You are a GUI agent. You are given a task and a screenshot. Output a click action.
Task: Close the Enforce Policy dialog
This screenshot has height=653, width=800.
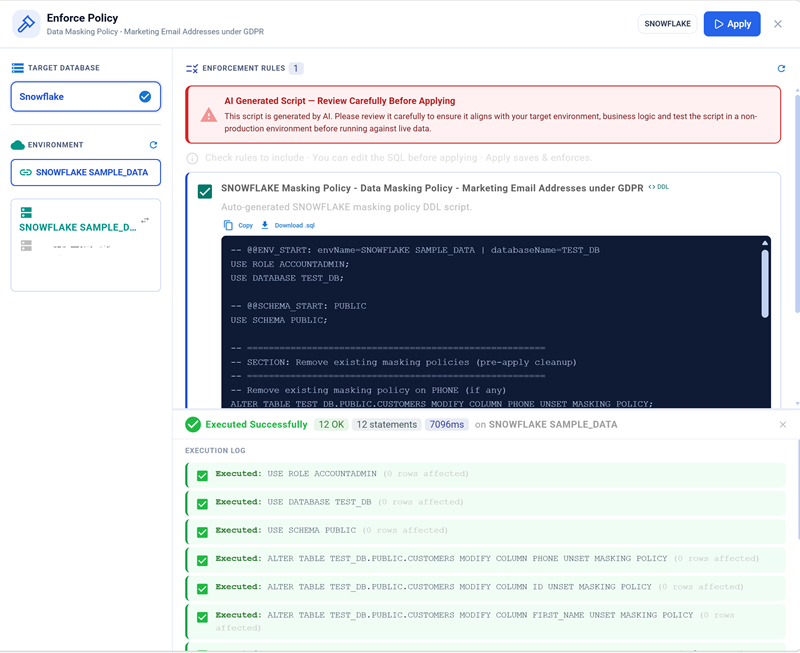[778, 24]
